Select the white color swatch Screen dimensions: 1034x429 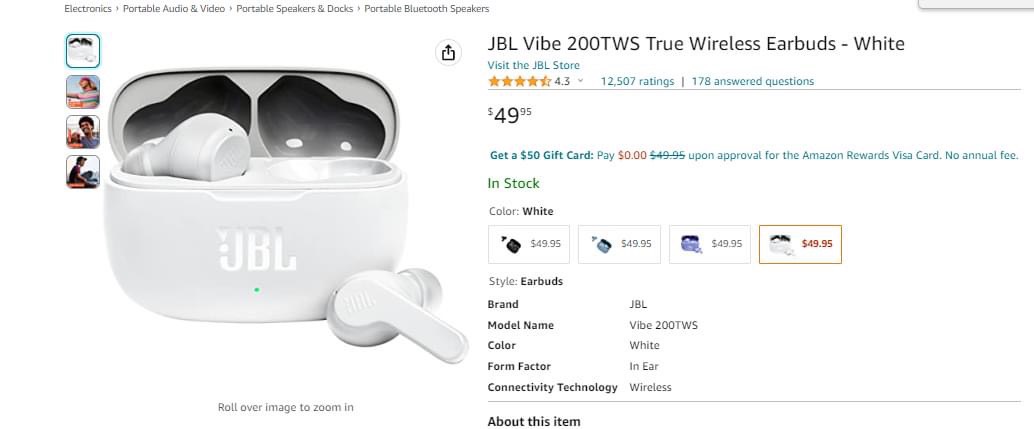pyautogui.click(x=800, y=244)
